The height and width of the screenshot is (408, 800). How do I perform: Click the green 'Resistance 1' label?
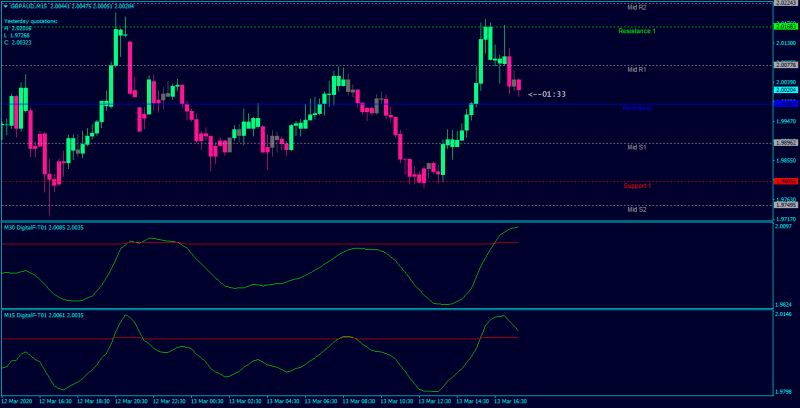[637, 31]
